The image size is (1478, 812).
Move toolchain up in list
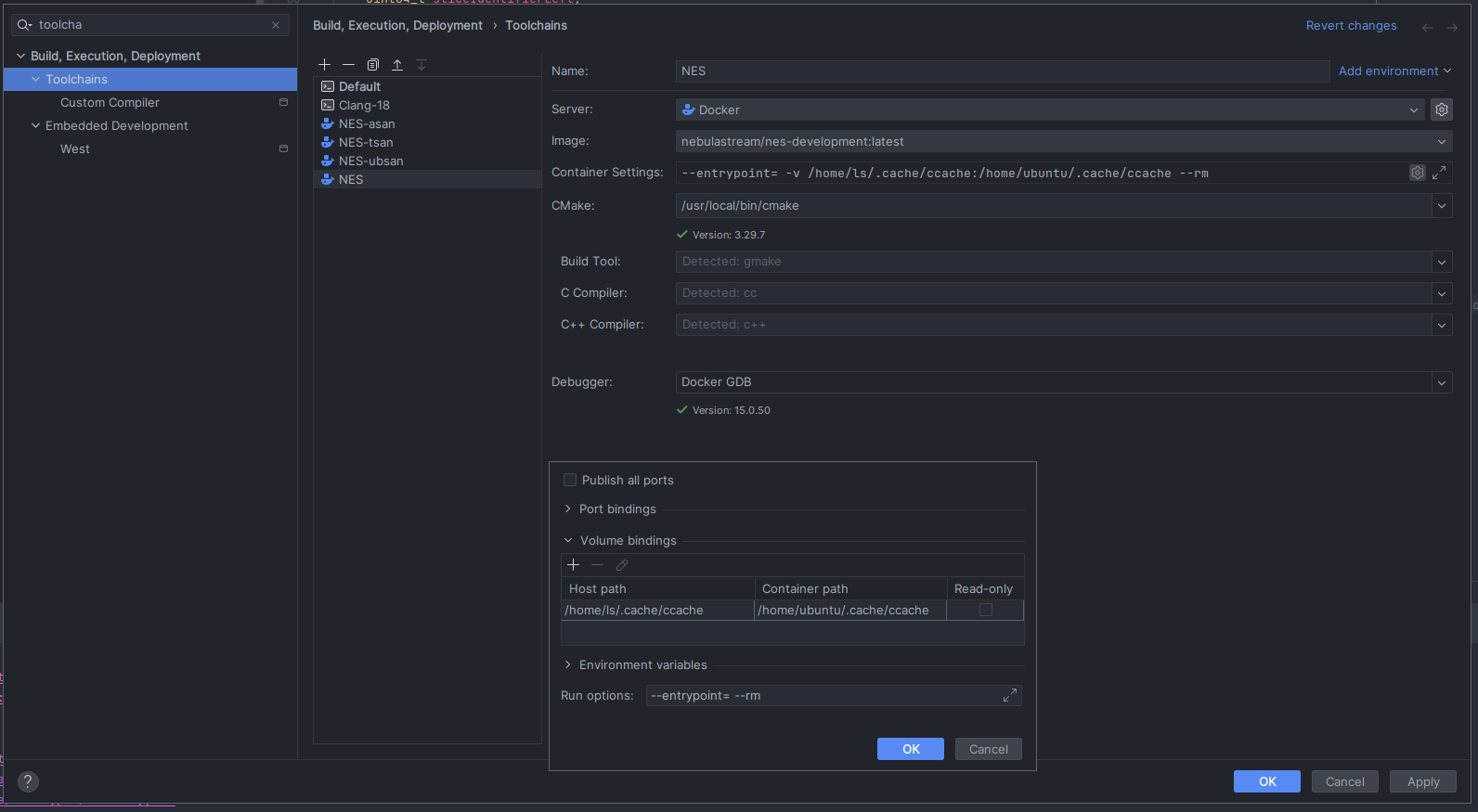(x=397, y=65)
